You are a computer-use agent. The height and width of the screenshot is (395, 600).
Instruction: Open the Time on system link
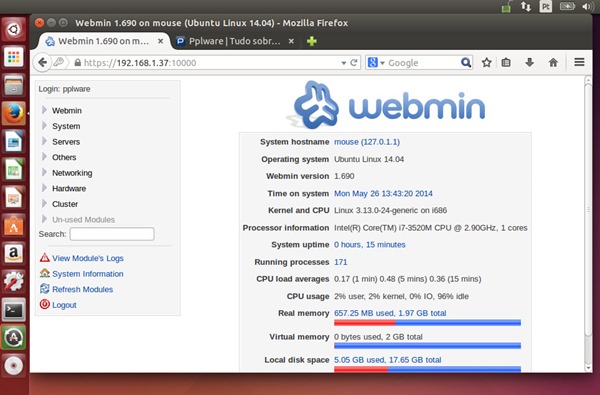(383, 194)
